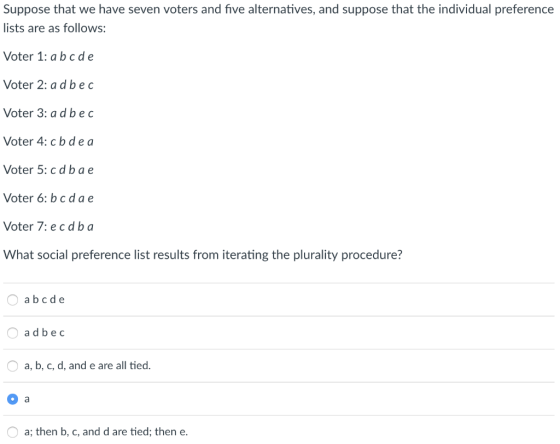Select the radio button for "a b c d e"

point(12,300)
